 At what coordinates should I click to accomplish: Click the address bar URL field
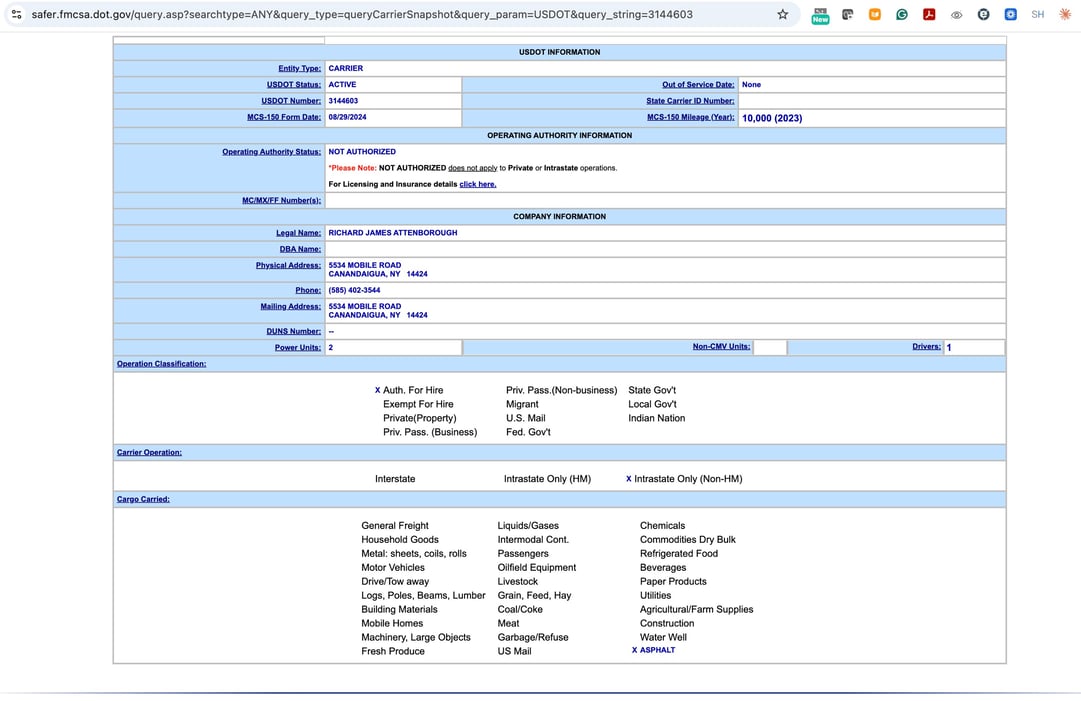click(x=400, y=15)
